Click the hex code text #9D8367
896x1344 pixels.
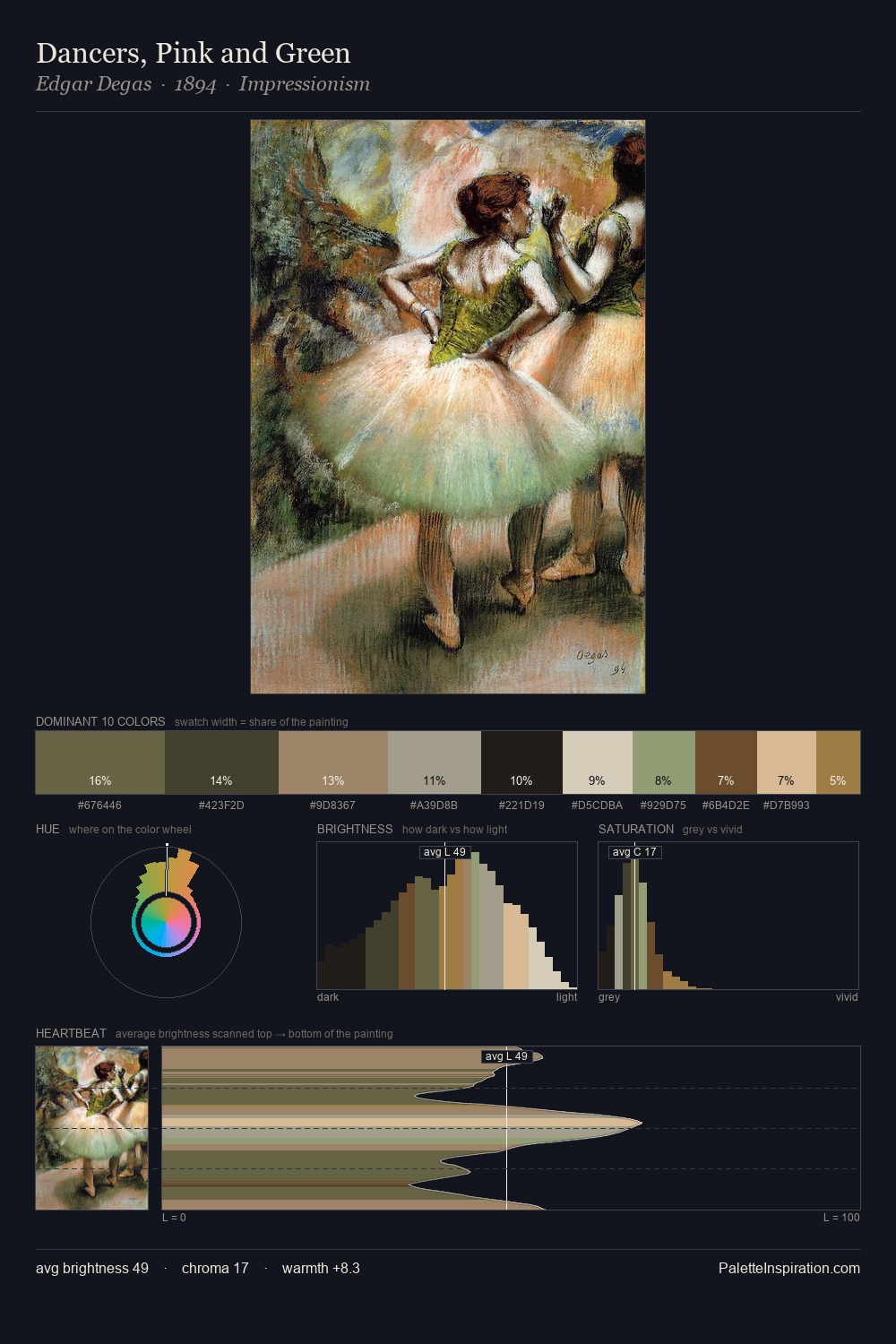pyautogui.click(x=332, y=806)
